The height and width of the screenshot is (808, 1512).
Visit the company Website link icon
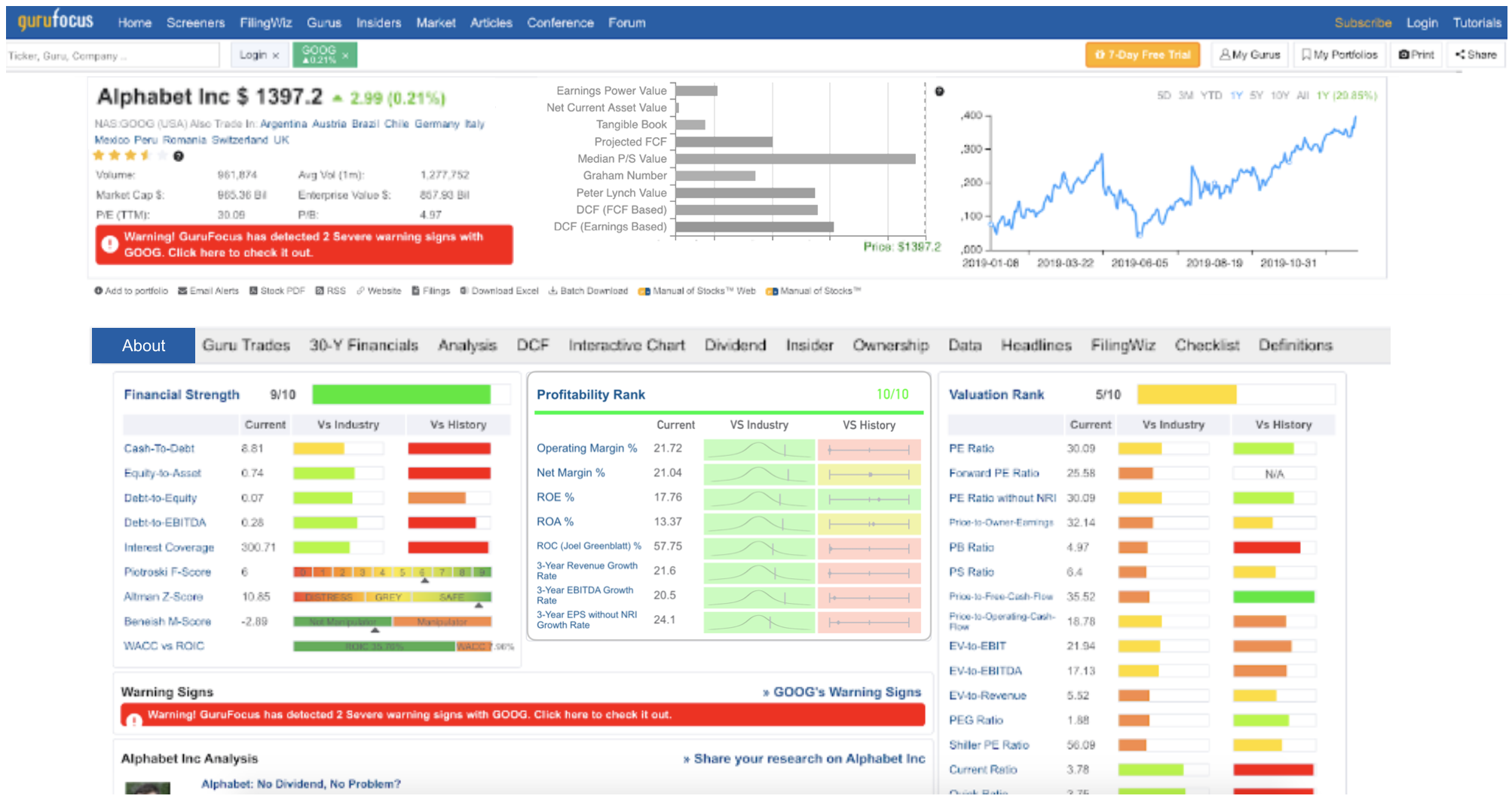click(x=360, y=291)
